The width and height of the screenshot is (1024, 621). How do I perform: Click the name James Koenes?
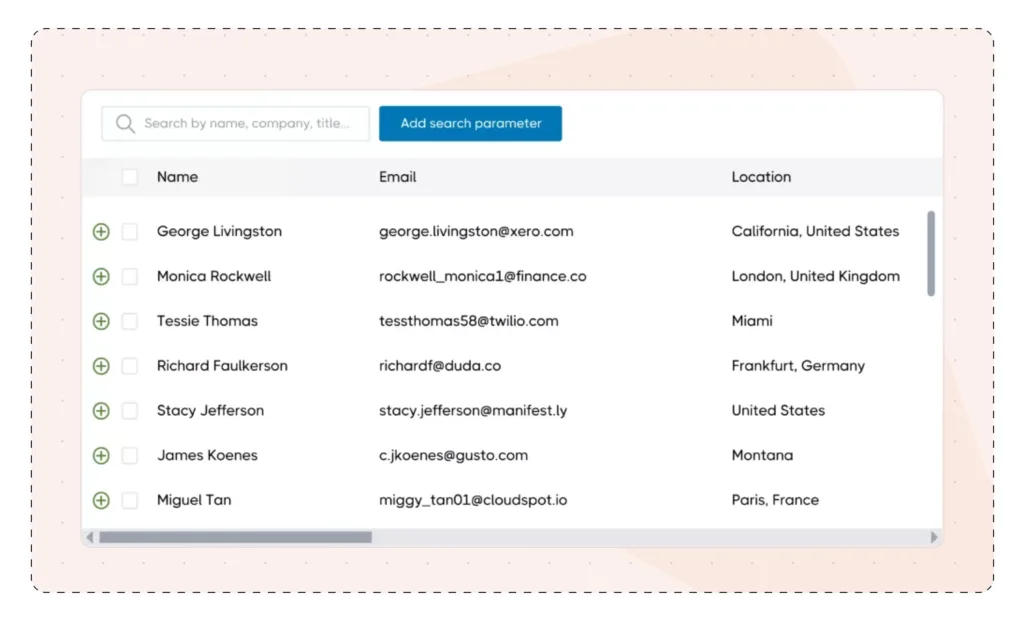tap(207, 455)
